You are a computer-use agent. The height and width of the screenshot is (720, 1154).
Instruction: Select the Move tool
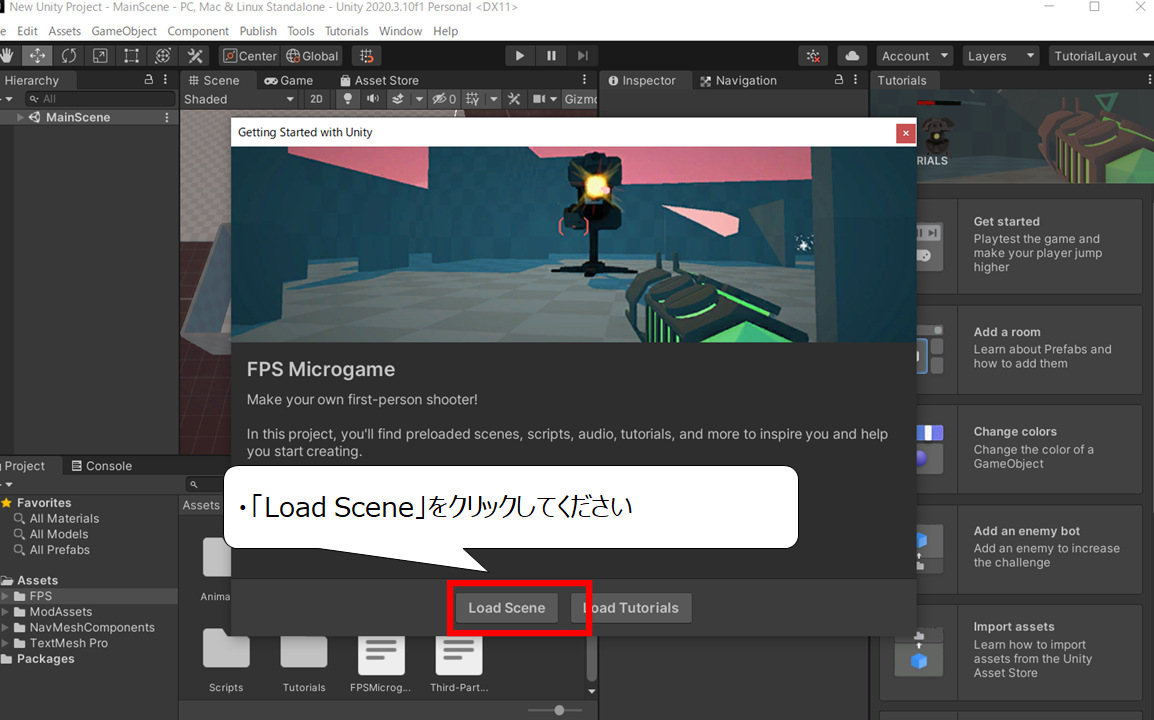[x=37, y=56]
